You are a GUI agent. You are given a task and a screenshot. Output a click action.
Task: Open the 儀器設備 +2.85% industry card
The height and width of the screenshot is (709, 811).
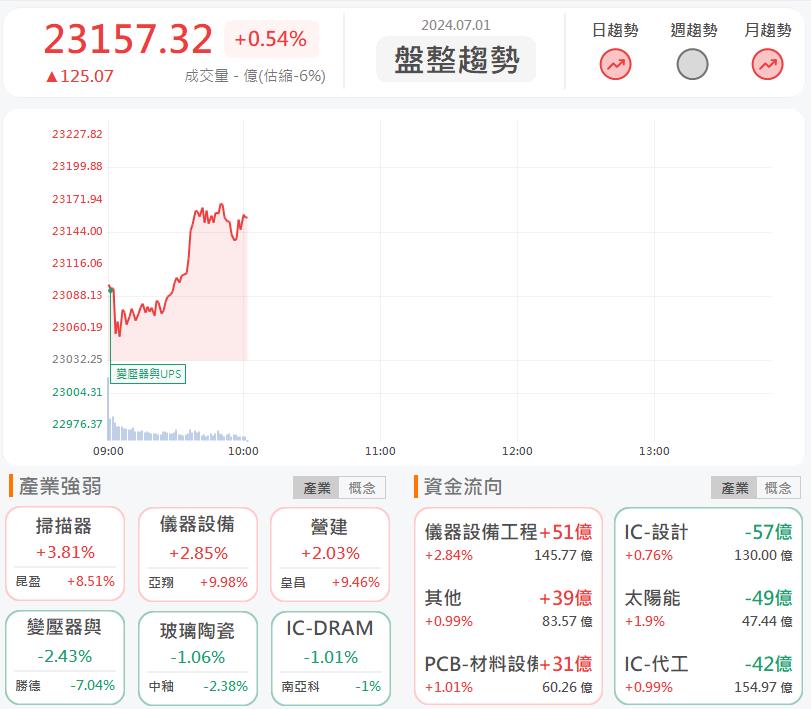[x=198, y=554]
